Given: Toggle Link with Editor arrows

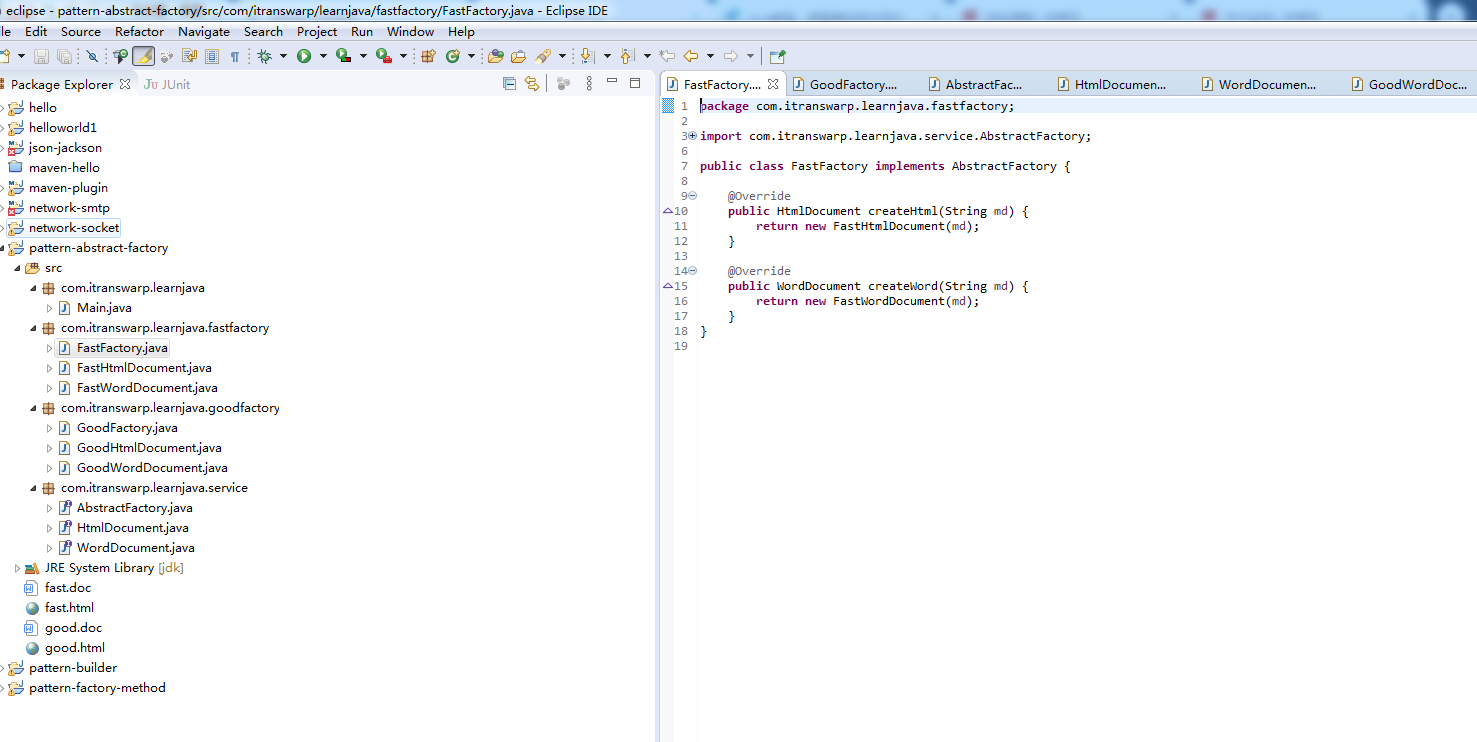Looking at the screenshot, I should (x=532, y=84).
